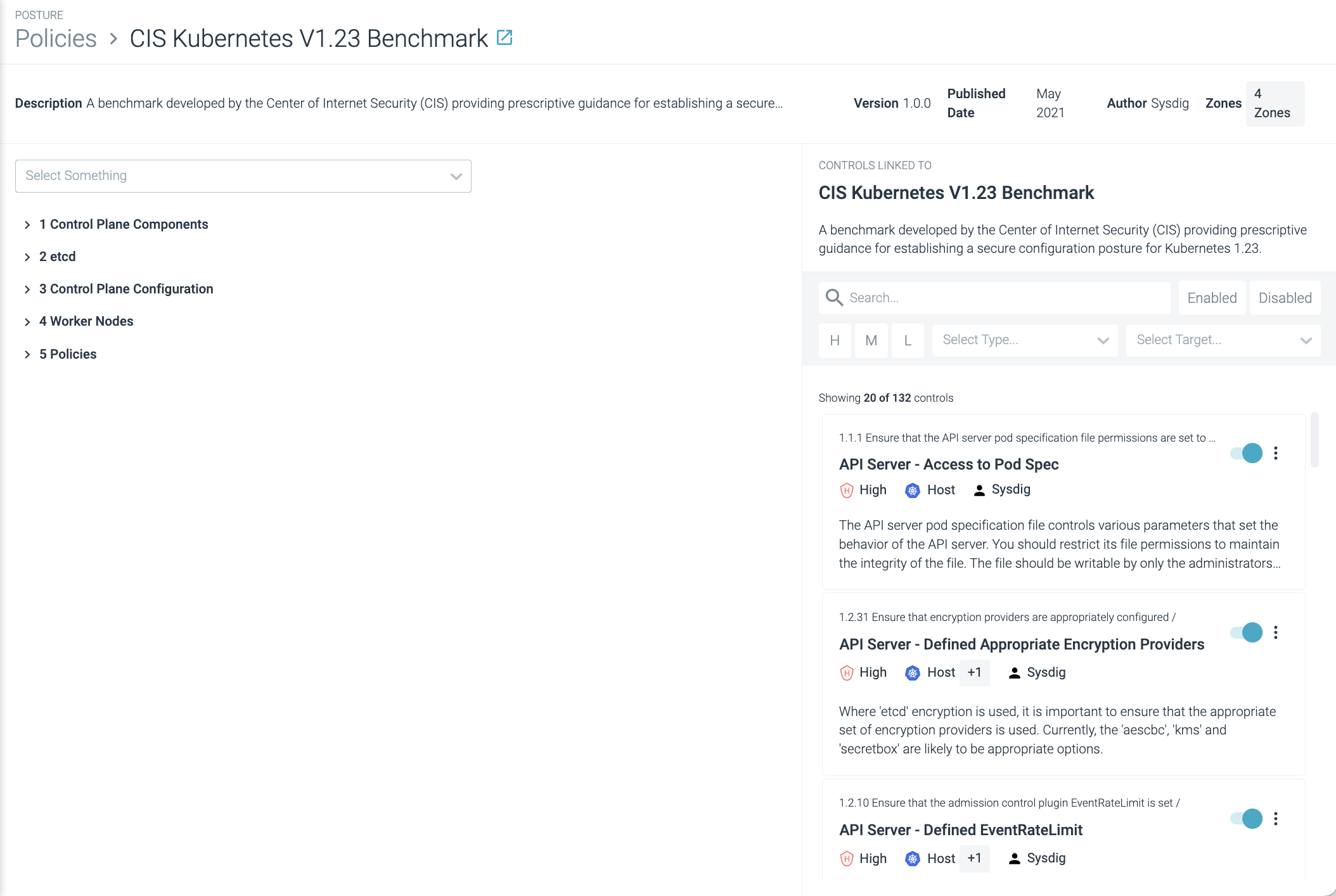Click High severity shield on Pod Spec control
Viewport: 1336px width, 896px height.
pos(847,490)
